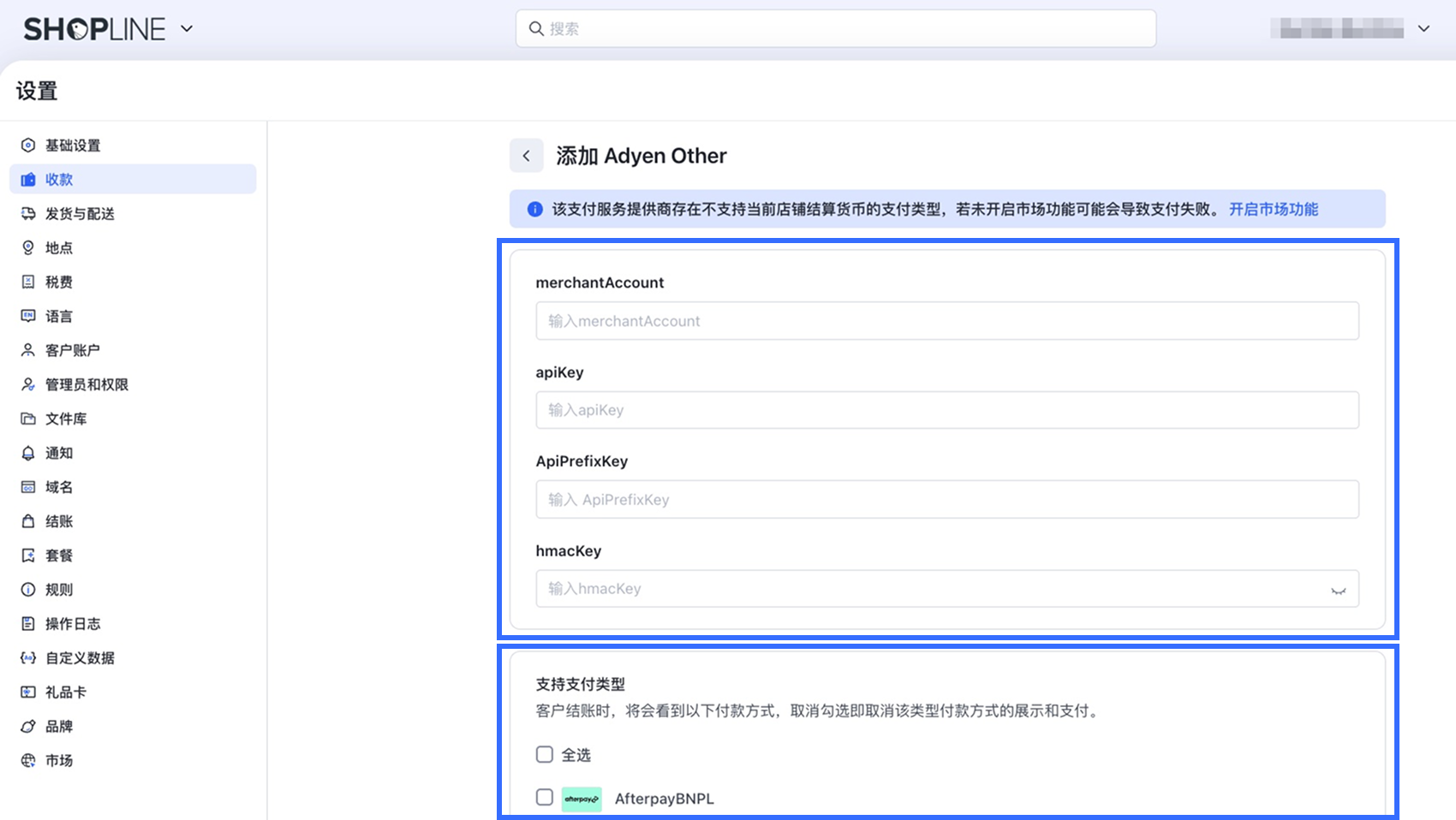Viewport: 1456px width, 820px height.
Task: Click the afterpay logo next to AfterpayBNPL
Action: (582, 799)
